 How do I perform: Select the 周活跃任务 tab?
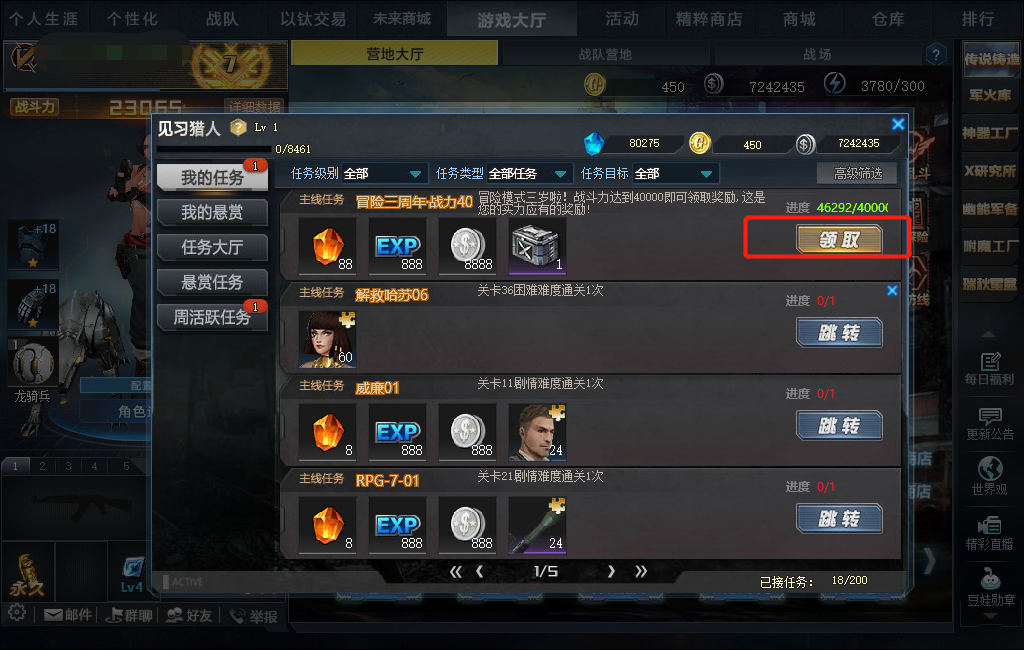pyautogui.click(x=212, y=317)
